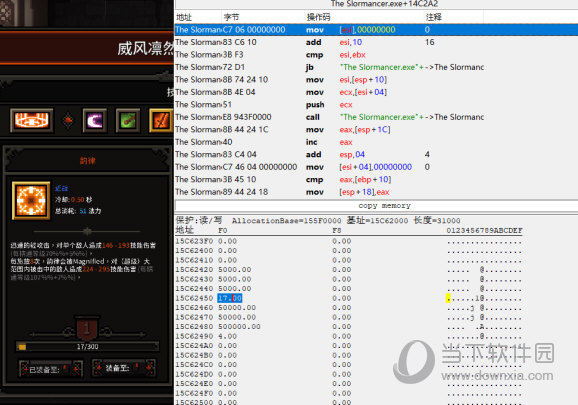Image resolution: width=578 pixels, height=405 pixels.
Task: Click the red level 1 banner badge
Action: [87, 328]
